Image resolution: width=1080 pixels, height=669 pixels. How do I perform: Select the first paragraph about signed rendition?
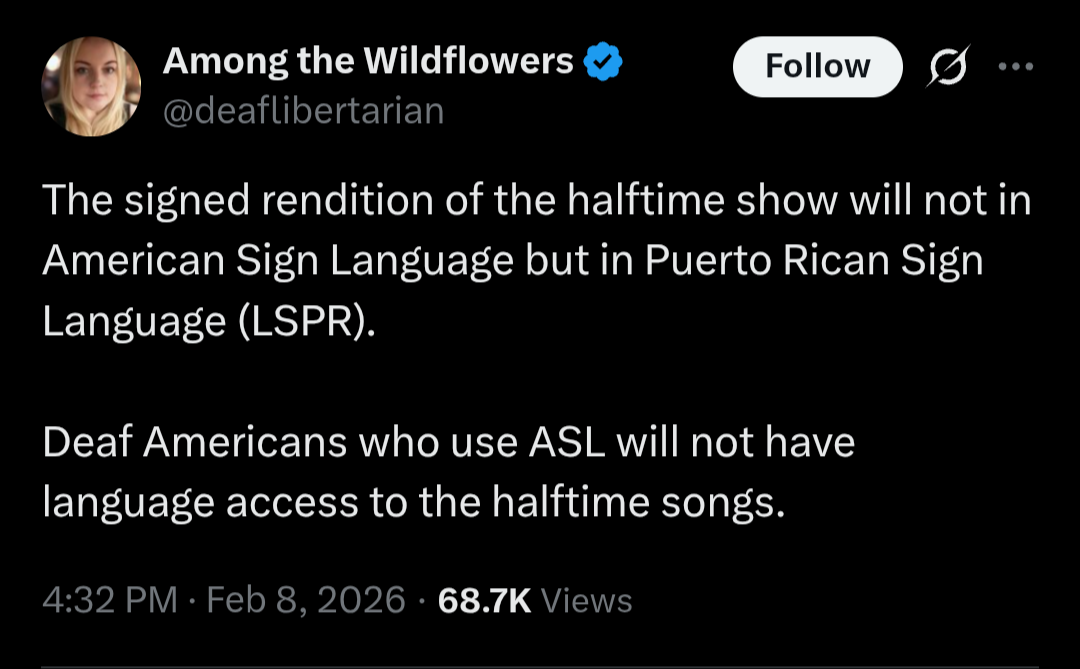(x=537, y=260)
